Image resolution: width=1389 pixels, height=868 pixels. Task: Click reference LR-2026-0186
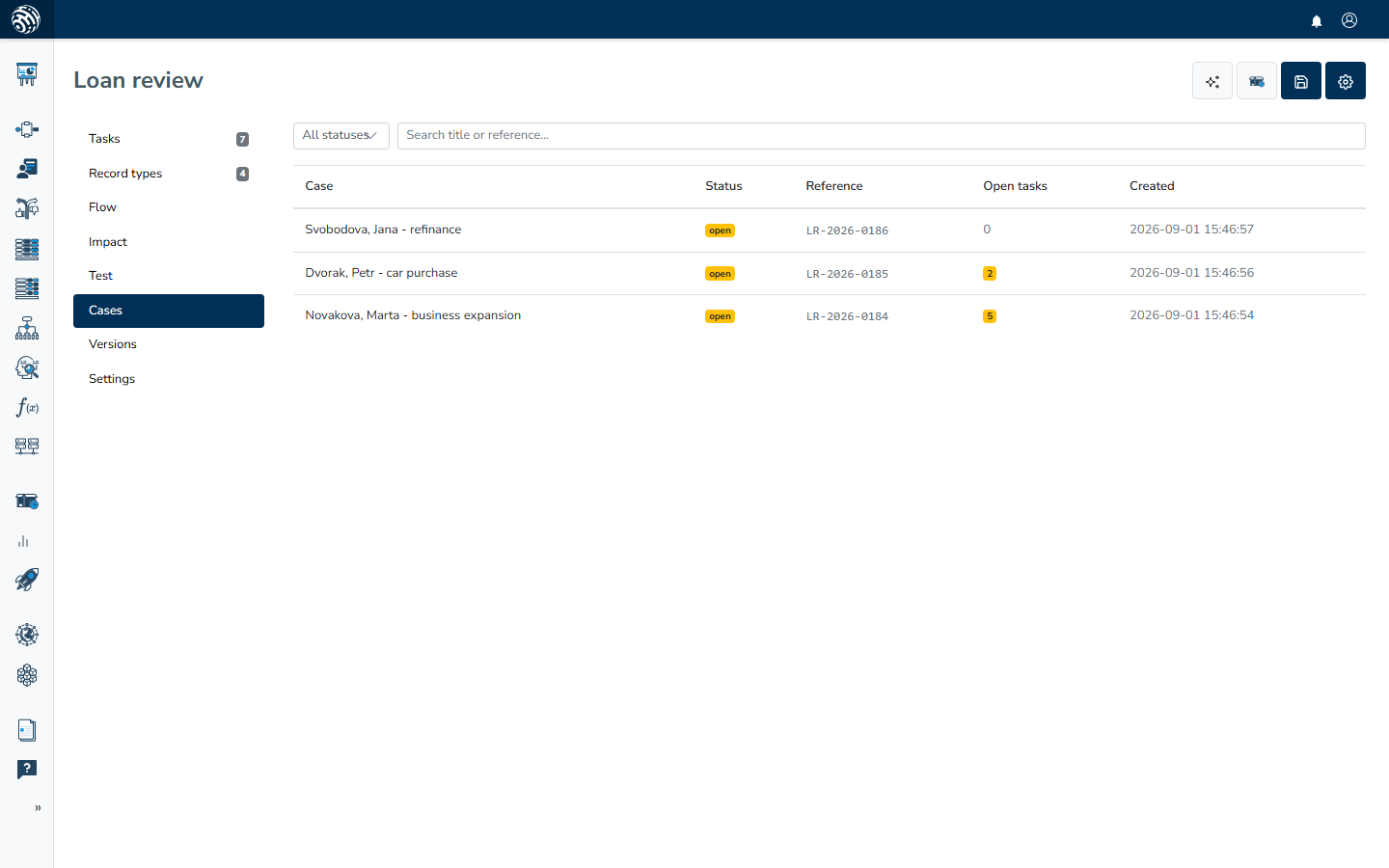[x=847, y=231]
